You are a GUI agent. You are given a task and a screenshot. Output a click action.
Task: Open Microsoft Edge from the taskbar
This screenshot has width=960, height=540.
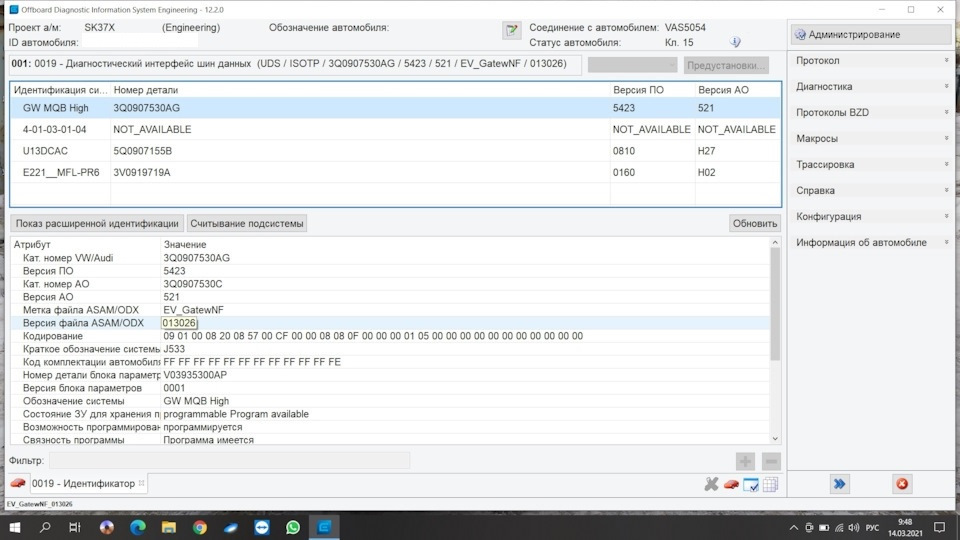[x=138, y=527]
